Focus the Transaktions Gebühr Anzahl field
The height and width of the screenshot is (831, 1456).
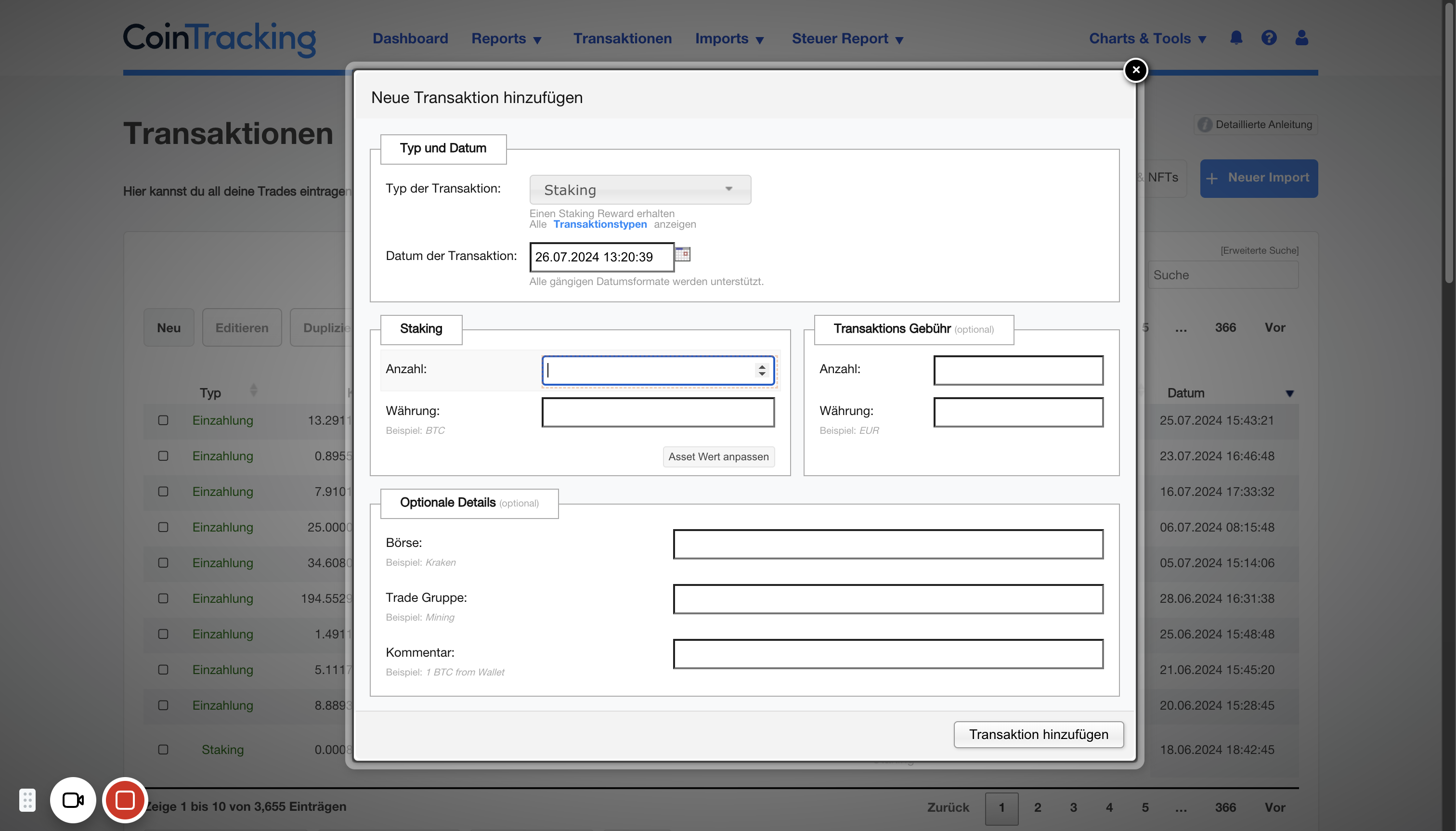1018,370
